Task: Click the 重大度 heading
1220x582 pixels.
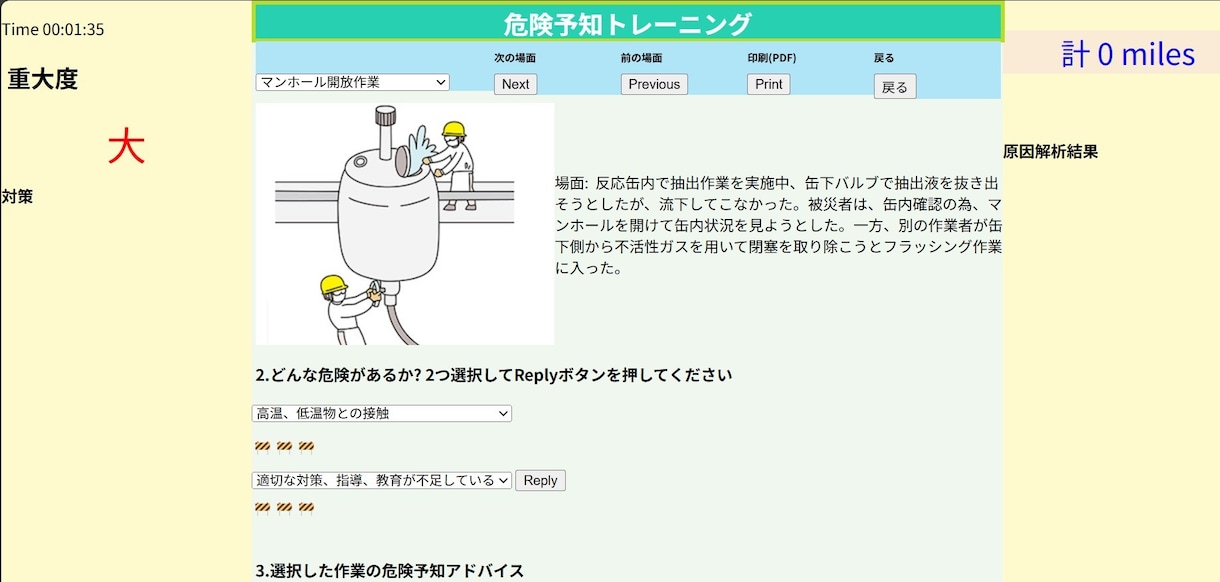Action: [x=43, y=79]
